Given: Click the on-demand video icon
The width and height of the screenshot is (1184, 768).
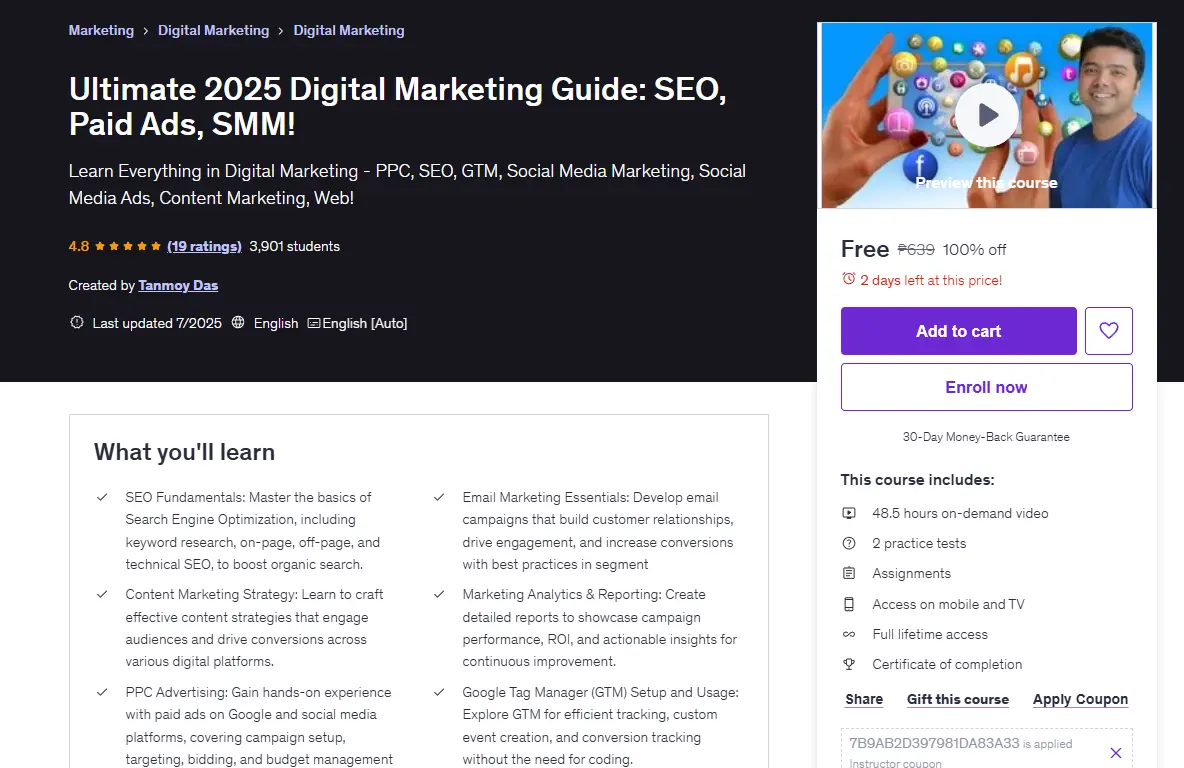Looking at the screenshot, I should pos(849,514).
